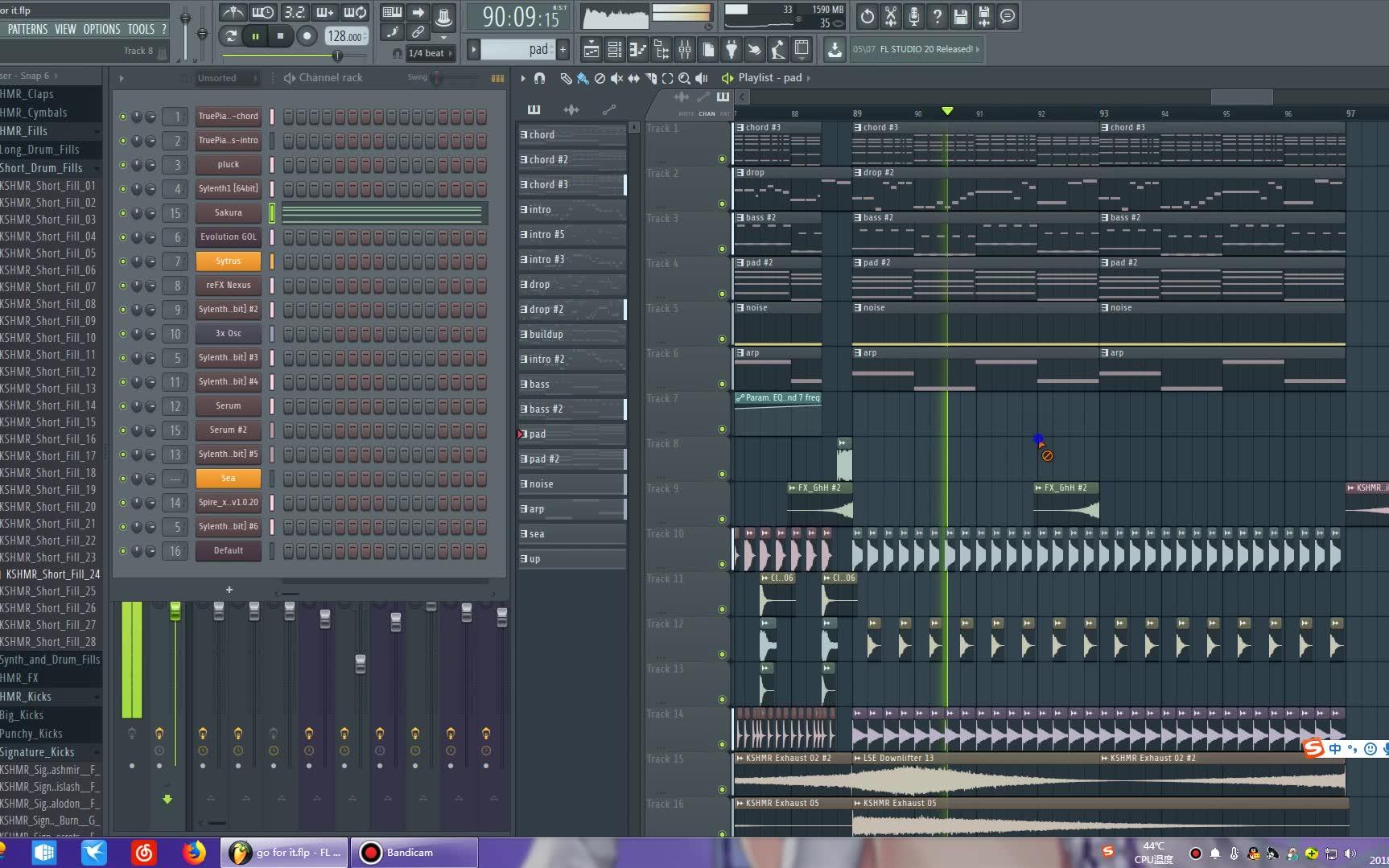Viewport: 1389px width, 868px height.
Task: Select the mute tool in playlist
Action: [616, 78]
